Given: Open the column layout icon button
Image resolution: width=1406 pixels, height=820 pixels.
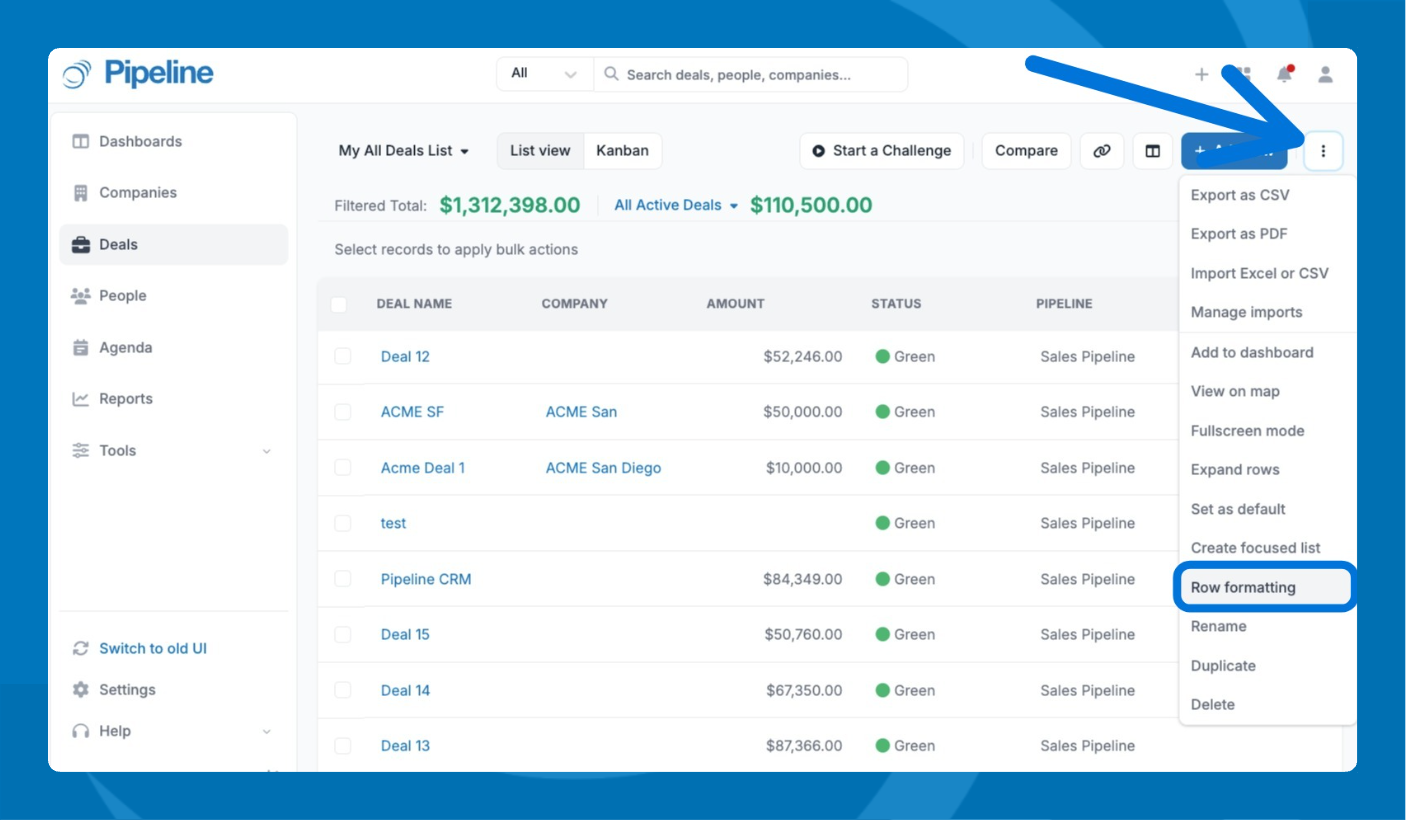Looking at the screenshot, I should click(x=1153, y=151).
